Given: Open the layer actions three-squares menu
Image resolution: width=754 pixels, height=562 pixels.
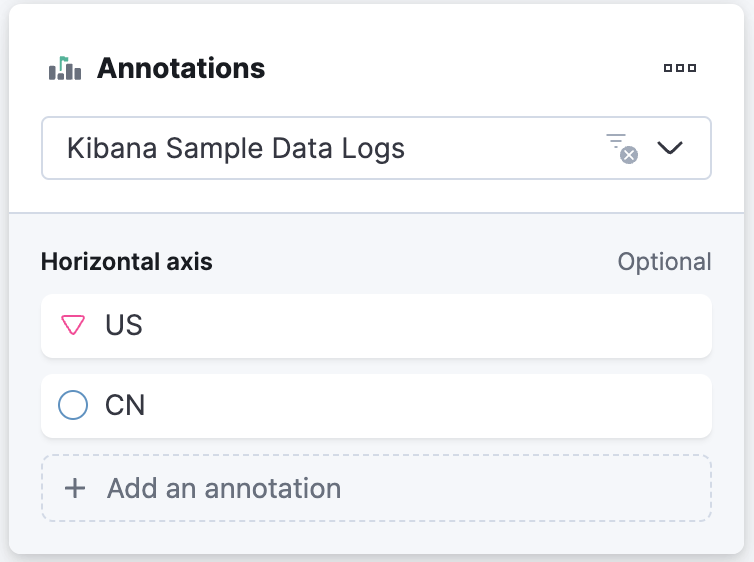Looking at the screenshot, I should pyautogui.click(x=679, y=68).
